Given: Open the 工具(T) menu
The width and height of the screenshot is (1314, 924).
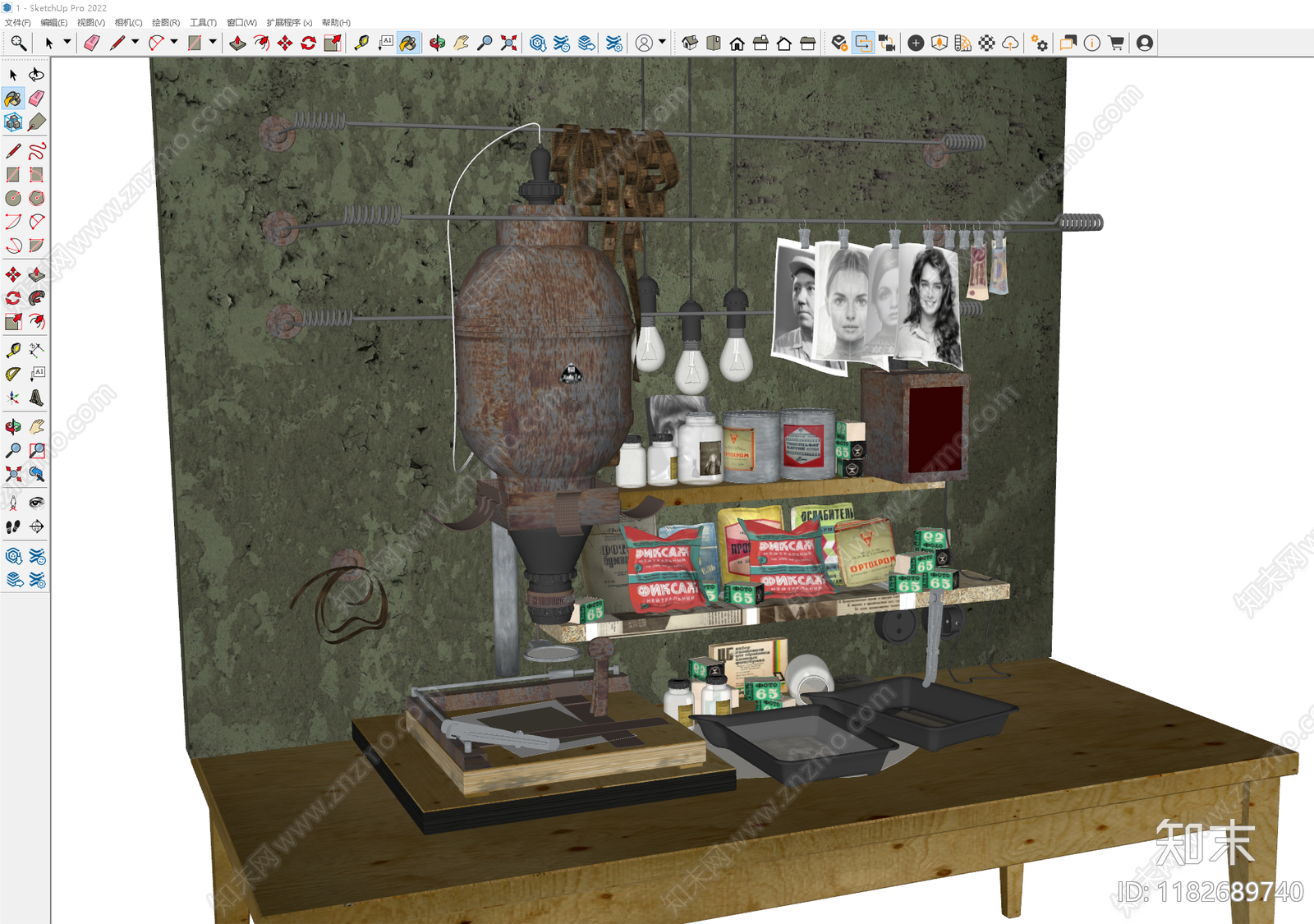Looking at the screenshot, I should coord(203,22).
